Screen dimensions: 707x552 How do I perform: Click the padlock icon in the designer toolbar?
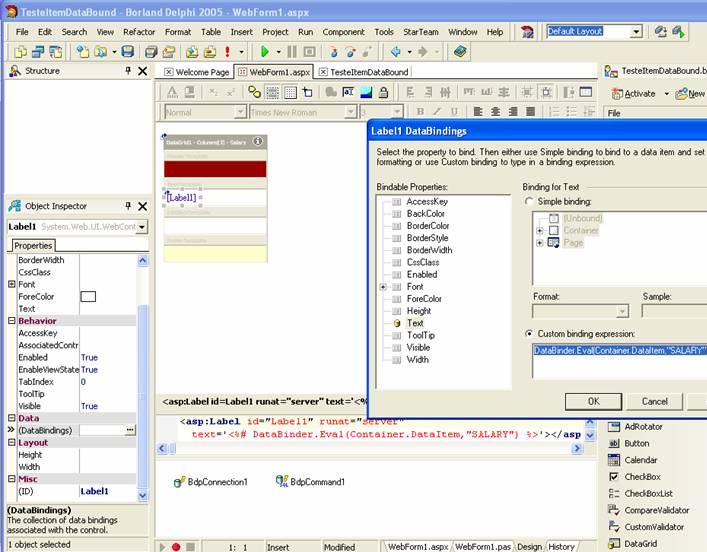(383, 92)
